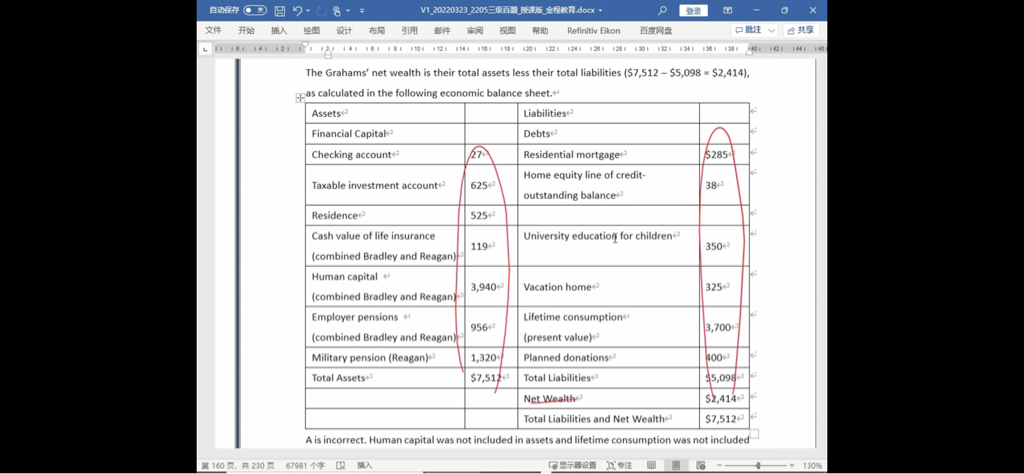Viewport: 1024px width, 474px height.
Task: Switch to the 帮助 (Help) tab
Action: [540, 31]
